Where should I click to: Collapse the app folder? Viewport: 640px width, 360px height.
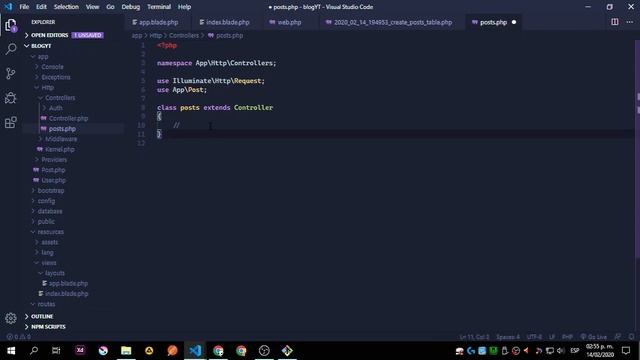click(42, 57)
